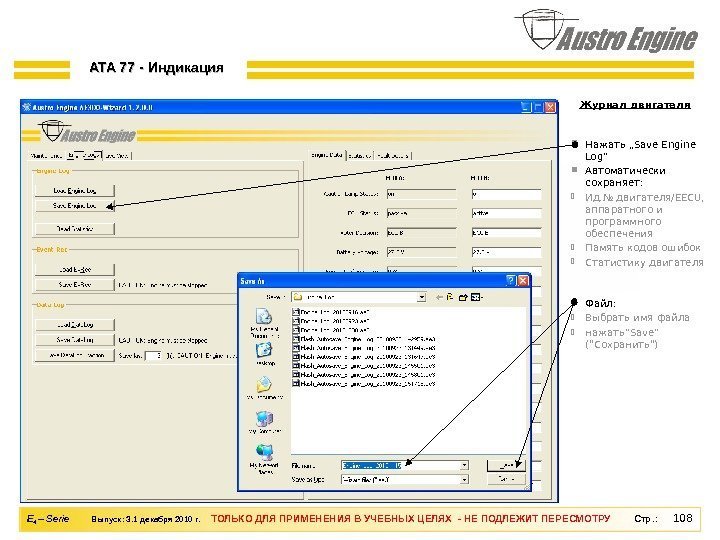This screenshot has width=720, height=540.
Task: Click the Load Engine Log button
Action: pyautogui.click(x=74, y=190)
